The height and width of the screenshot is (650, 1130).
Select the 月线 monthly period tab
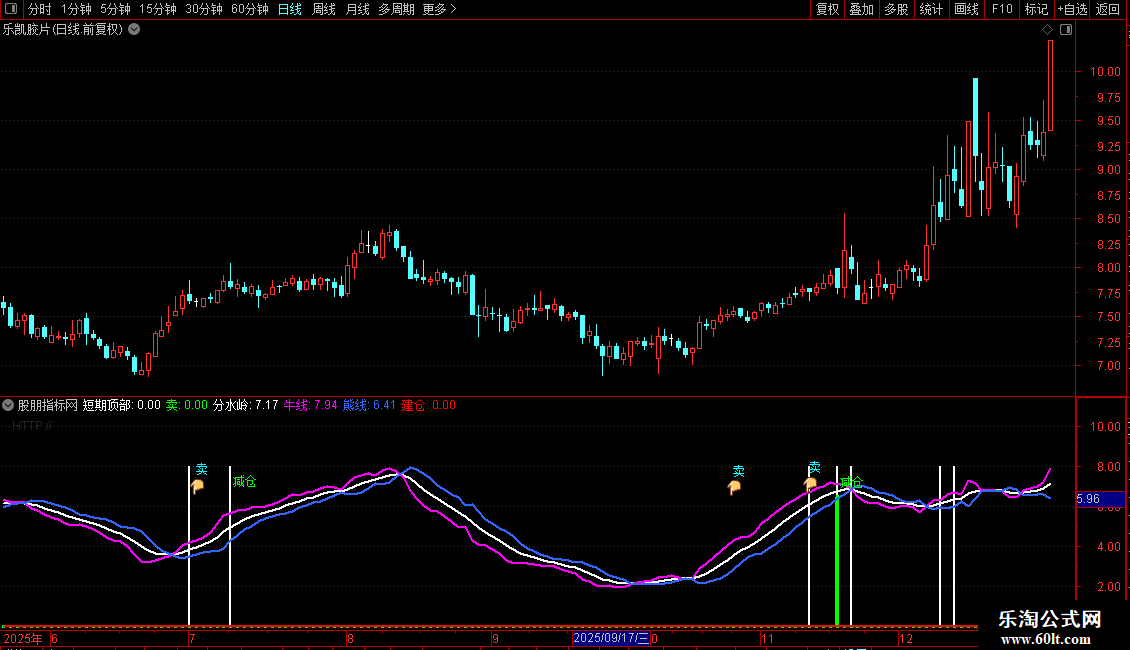click(x=357, y=9)
